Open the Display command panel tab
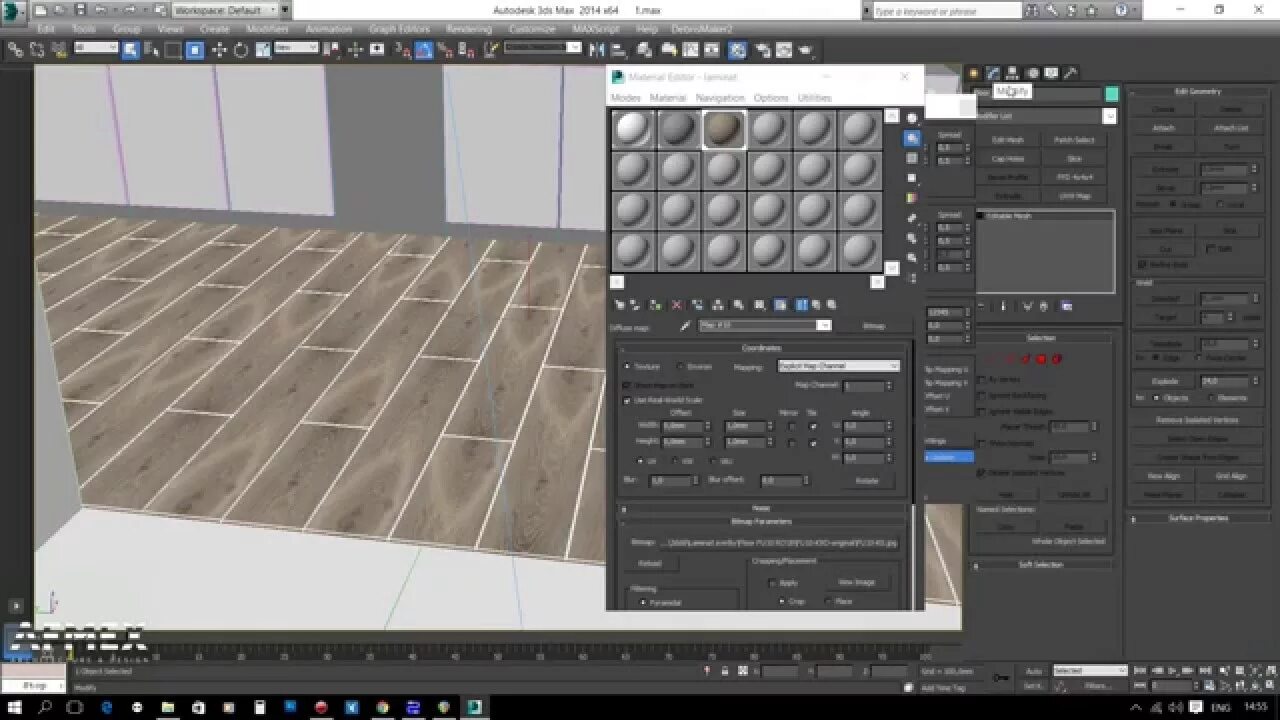This screenshot has width=1280, height=720. click(x=1051, y=73)
